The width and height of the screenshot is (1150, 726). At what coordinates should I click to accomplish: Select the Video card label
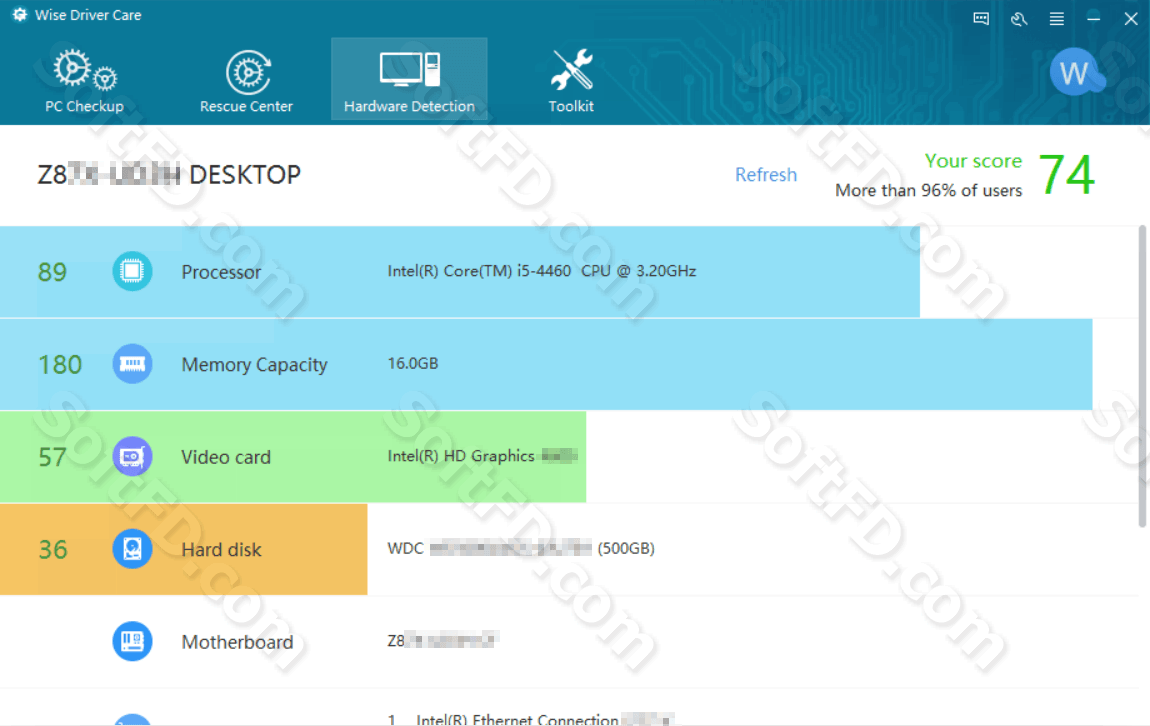(x=226, y=457)
